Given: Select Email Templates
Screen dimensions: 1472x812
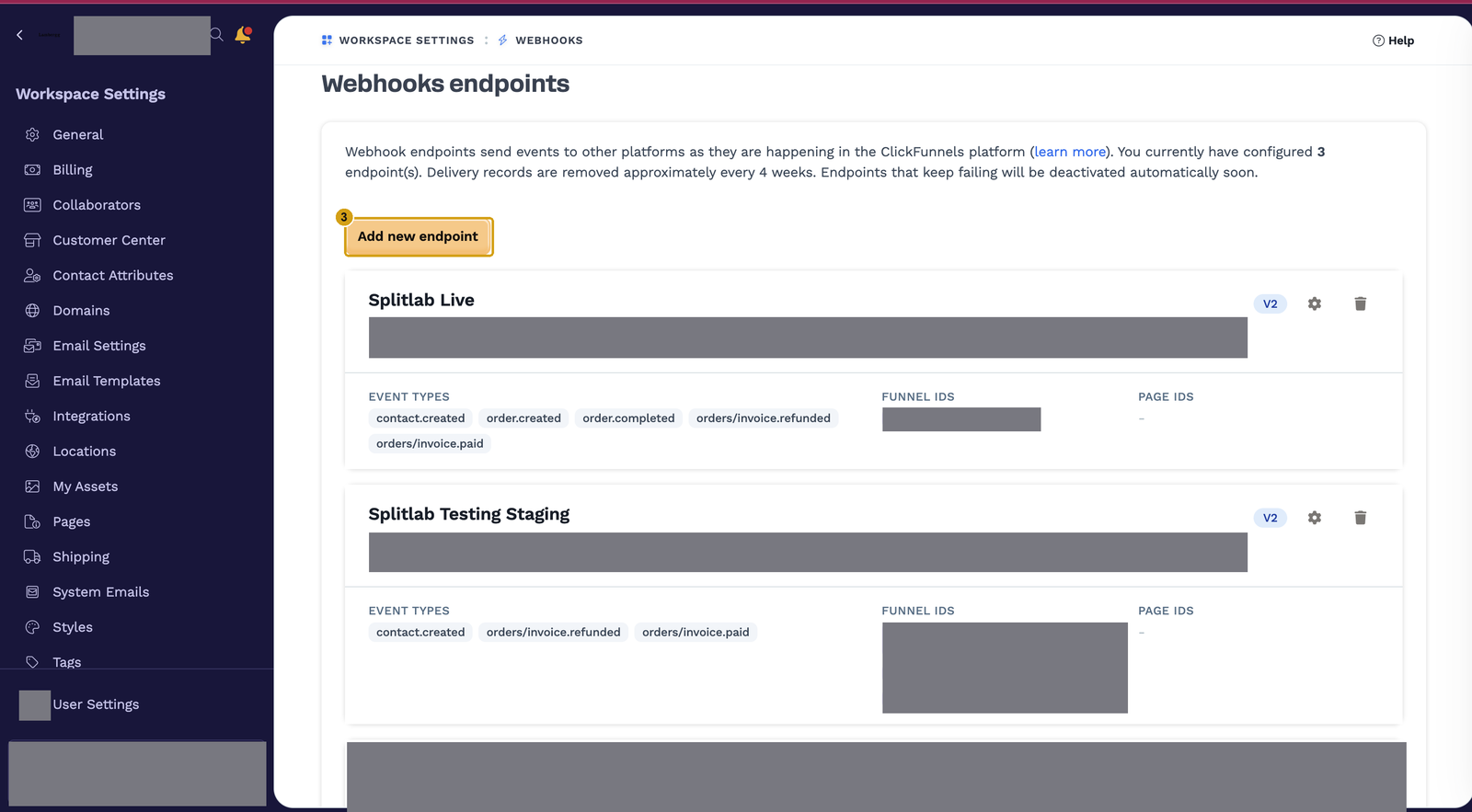Looking at the screenshot, I should 107,381.
